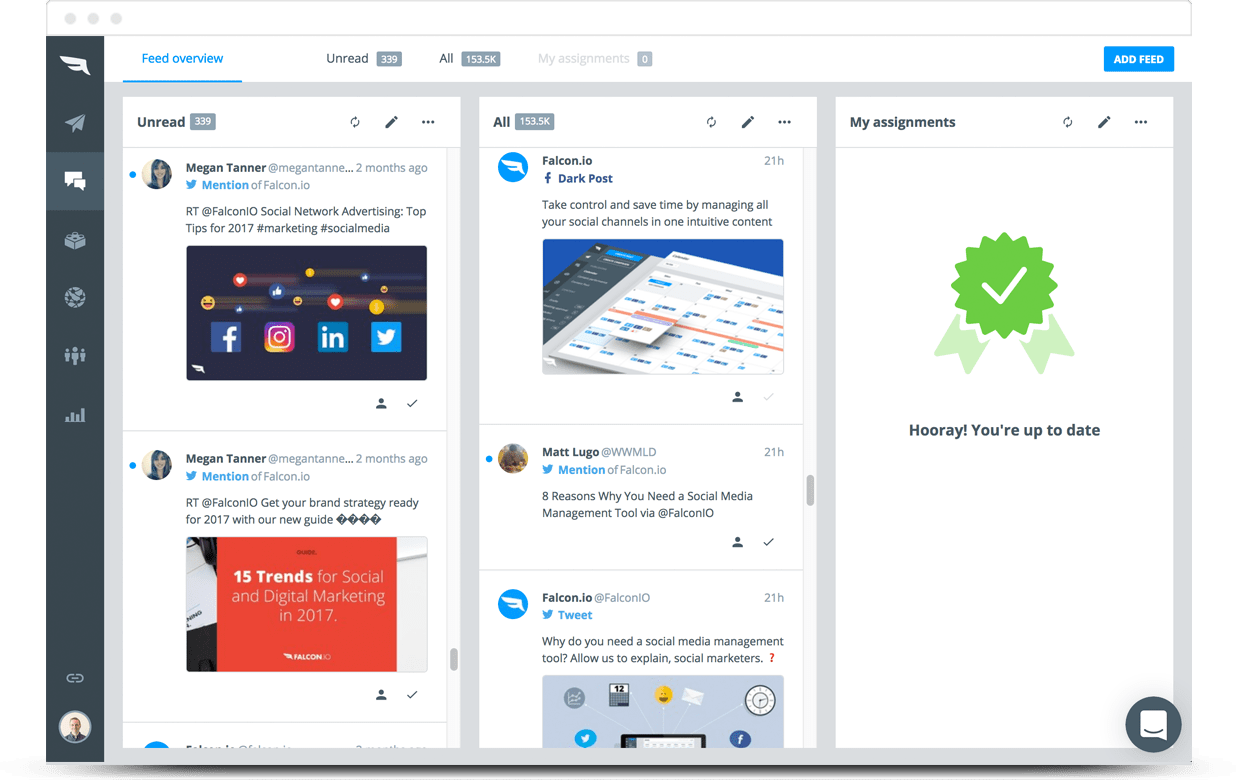This screenshot has width=1244, height=780.
Task: Open Mention link in Matt Lugo's post
Action: [x=581, y=470]
